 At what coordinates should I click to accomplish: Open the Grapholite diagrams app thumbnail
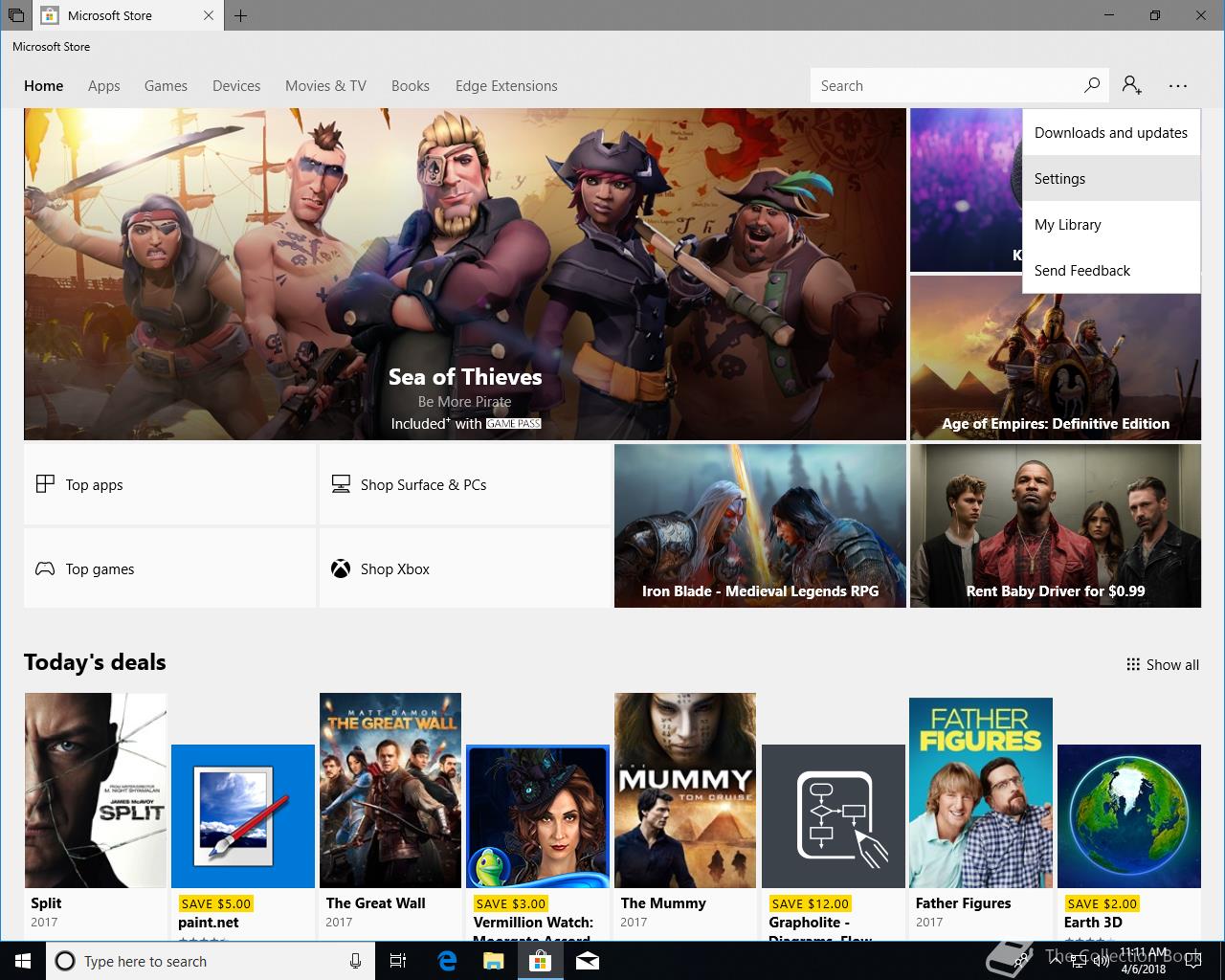pyautogui.click(x=834, y=816)
